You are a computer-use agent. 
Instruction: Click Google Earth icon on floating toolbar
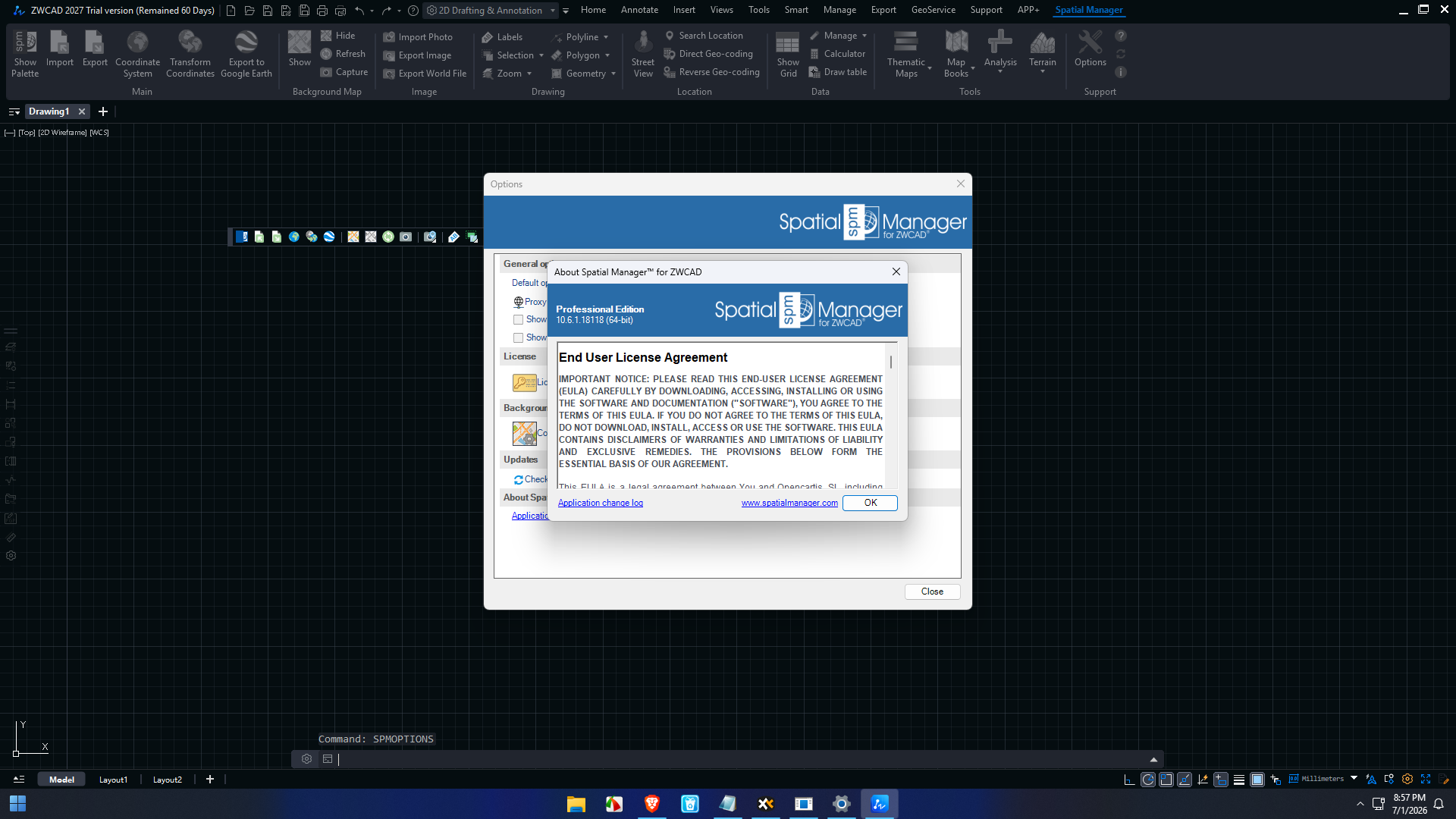click(329, 237)
